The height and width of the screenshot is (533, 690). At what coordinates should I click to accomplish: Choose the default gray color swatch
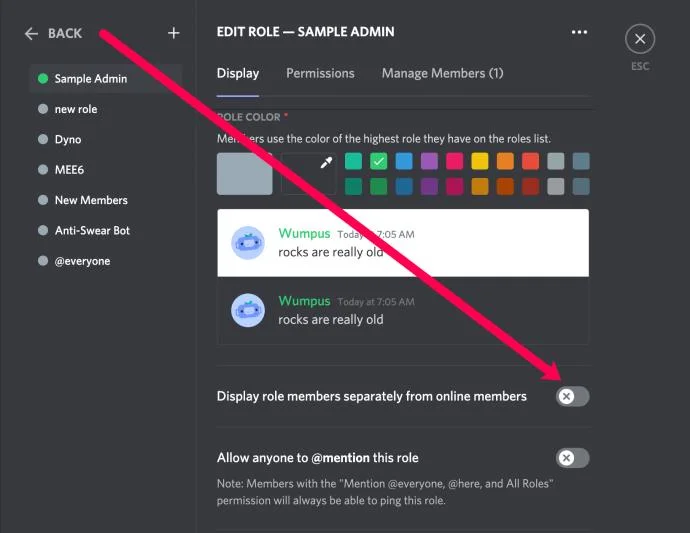(x=245, y=174)
